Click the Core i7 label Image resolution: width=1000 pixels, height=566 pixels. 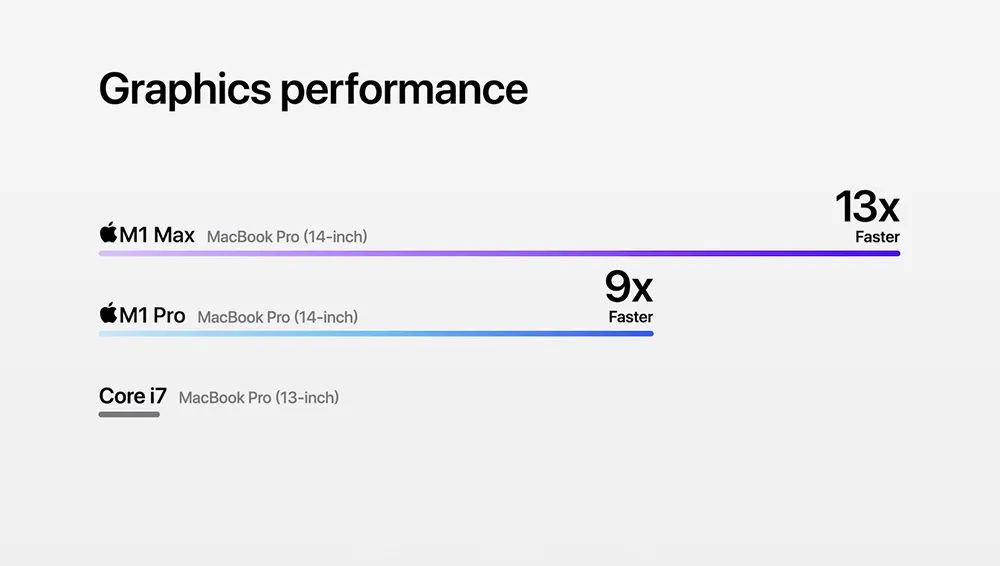[133, 396]
